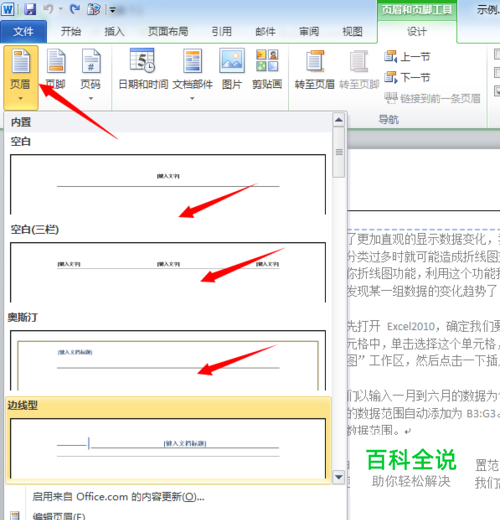Viewport: 500px width, 520px height.
Task: Undo the last action
Action: pos(48,9)
